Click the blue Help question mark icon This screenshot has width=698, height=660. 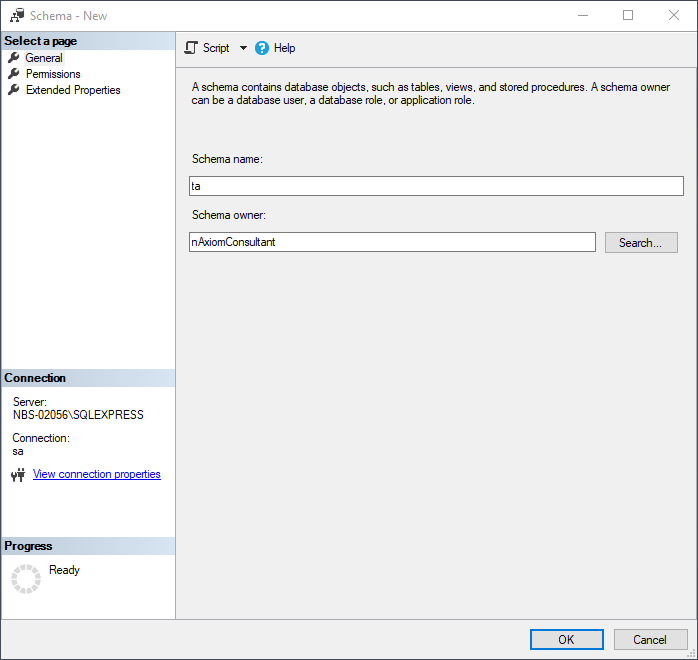coord(262,48)
